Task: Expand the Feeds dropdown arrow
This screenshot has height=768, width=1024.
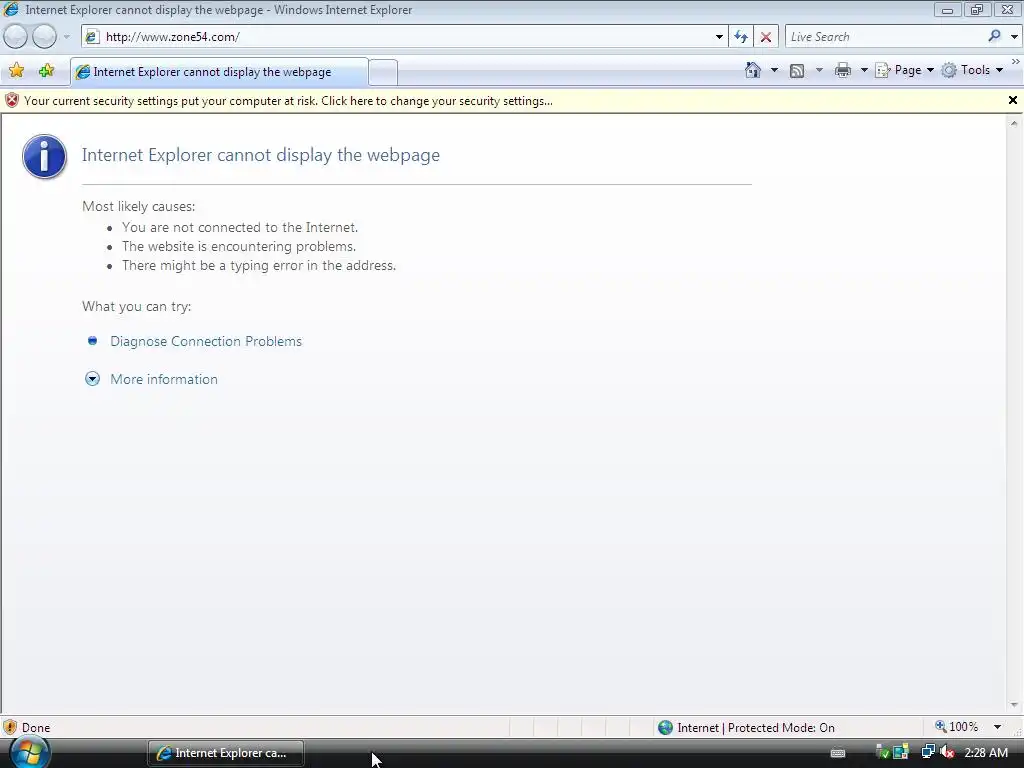Action: coord(819,70)
